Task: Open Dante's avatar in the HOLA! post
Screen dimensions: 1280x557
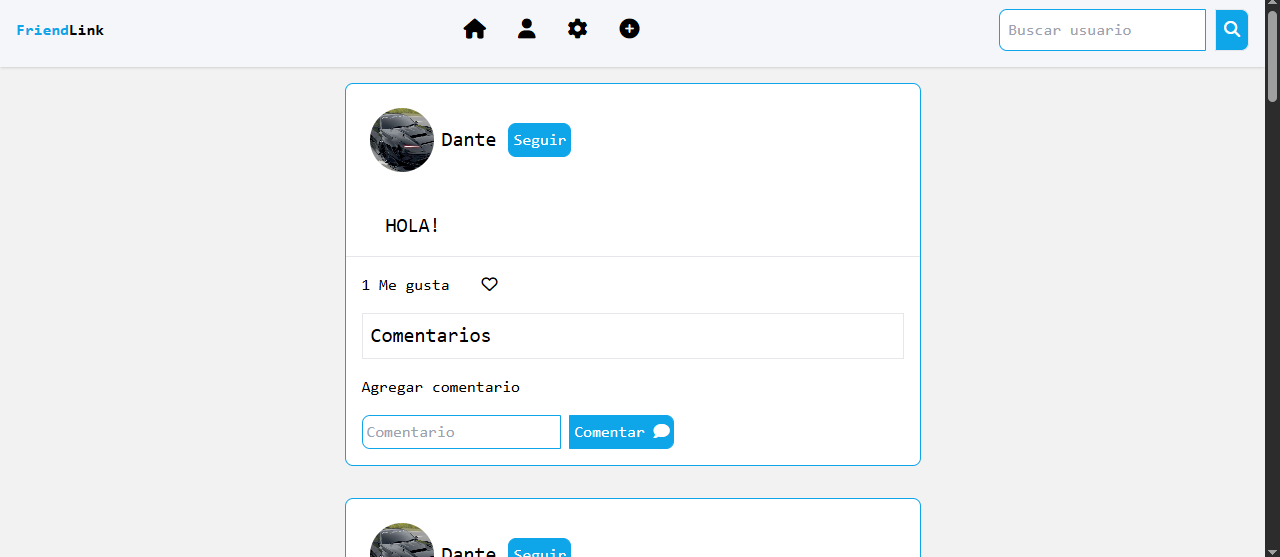Action: (x=402, y=140)
